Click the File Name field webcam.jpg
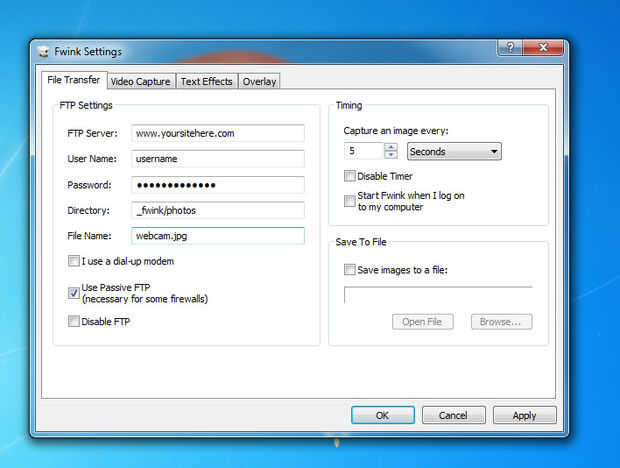This screenshot has width=620, height=468. 218,236
